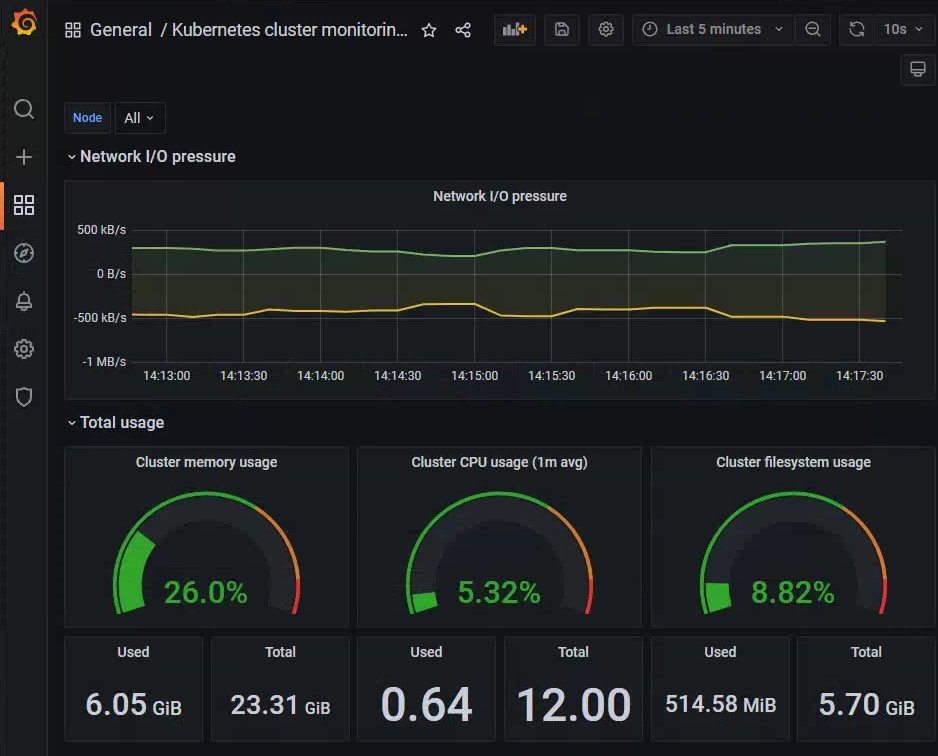Click the Grafana logo home icon
This screenshot has width=938, height=756.
tap(24, 24)
